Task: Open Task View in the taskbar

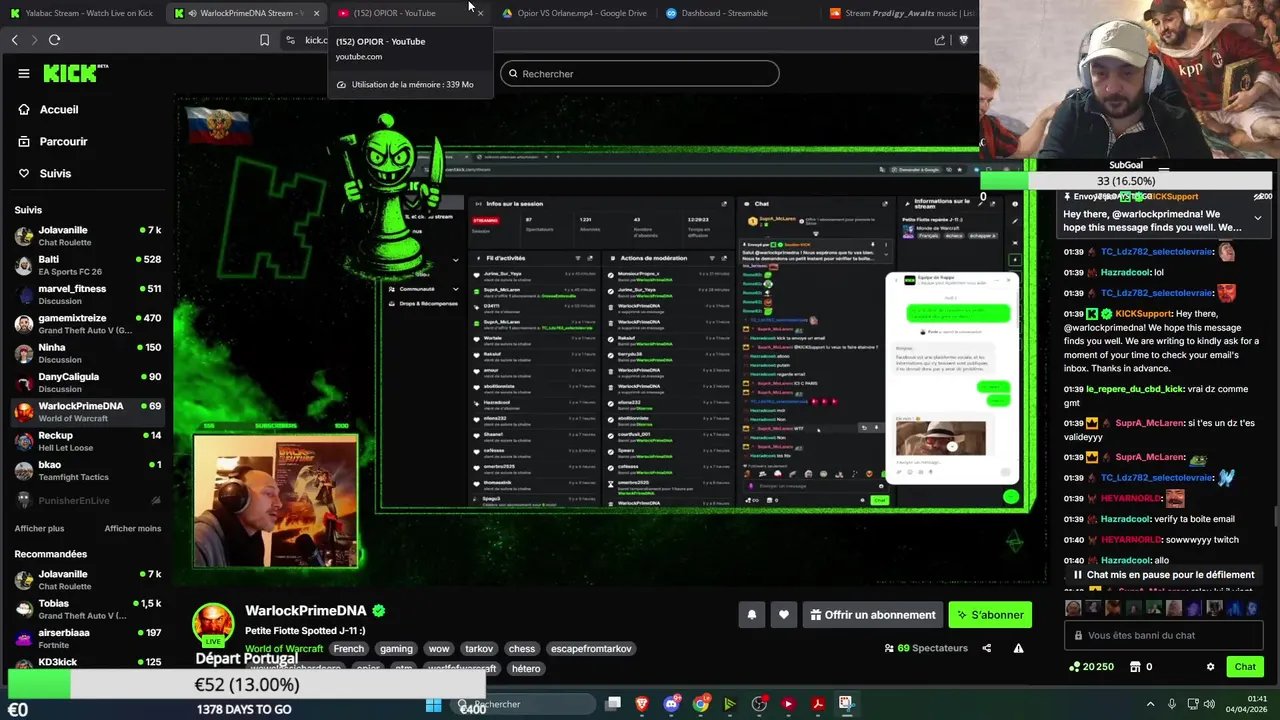Action: pos(613,704)
